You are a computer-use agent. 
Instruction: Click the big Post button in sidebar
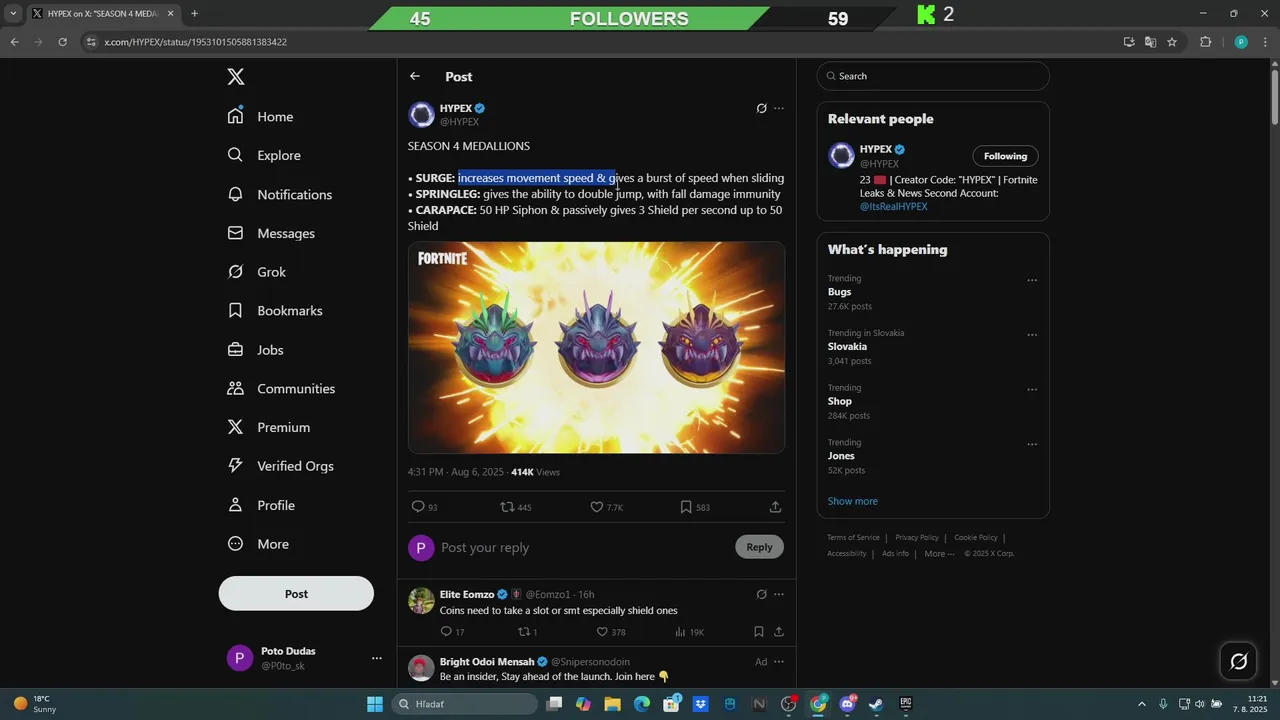pyautogui.click(x=296, y=593)
